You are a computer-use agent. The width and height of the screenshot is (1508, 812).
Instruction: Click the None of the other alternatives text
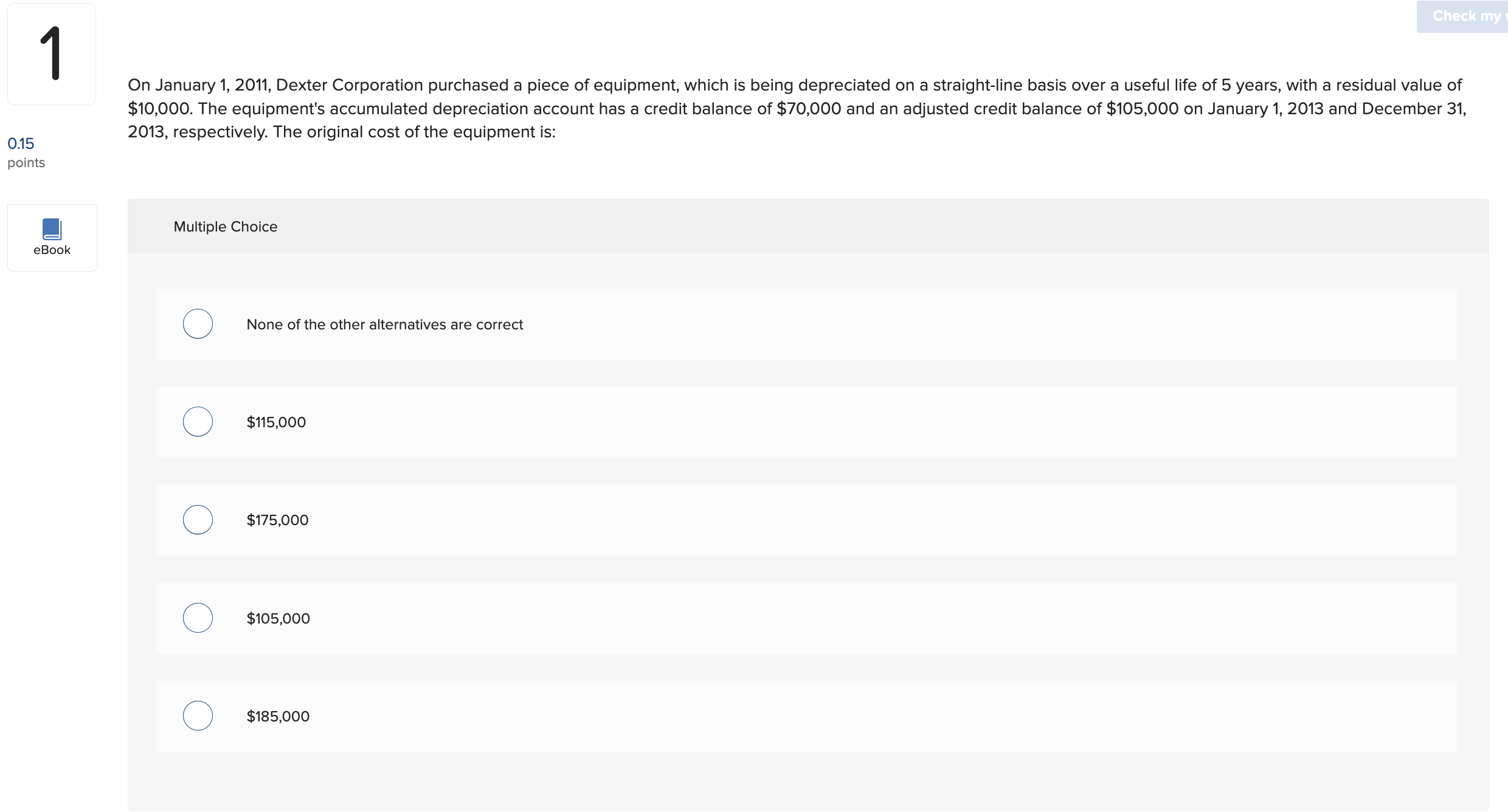pyautogui.click(x=384, y=324)
